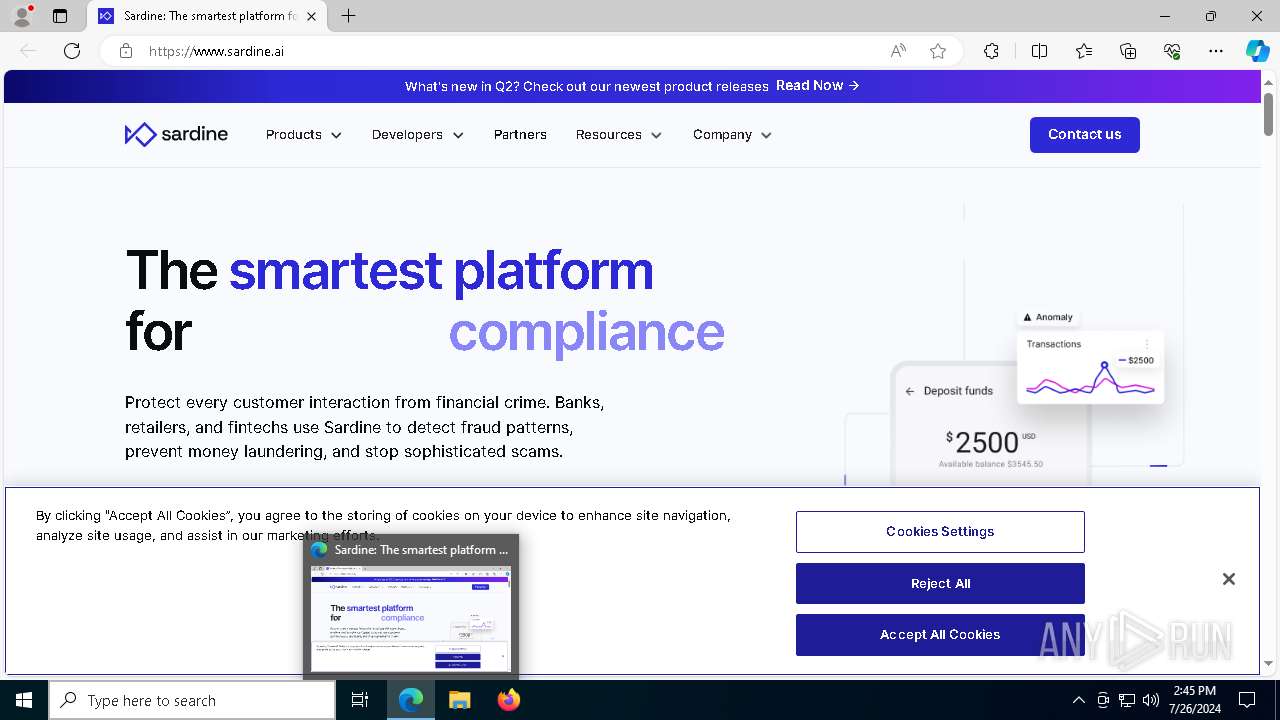The image size is (1280, 720).
Task: Click the Anomaly label tag
Action: pyautogui.click(x=1048, y=317)
